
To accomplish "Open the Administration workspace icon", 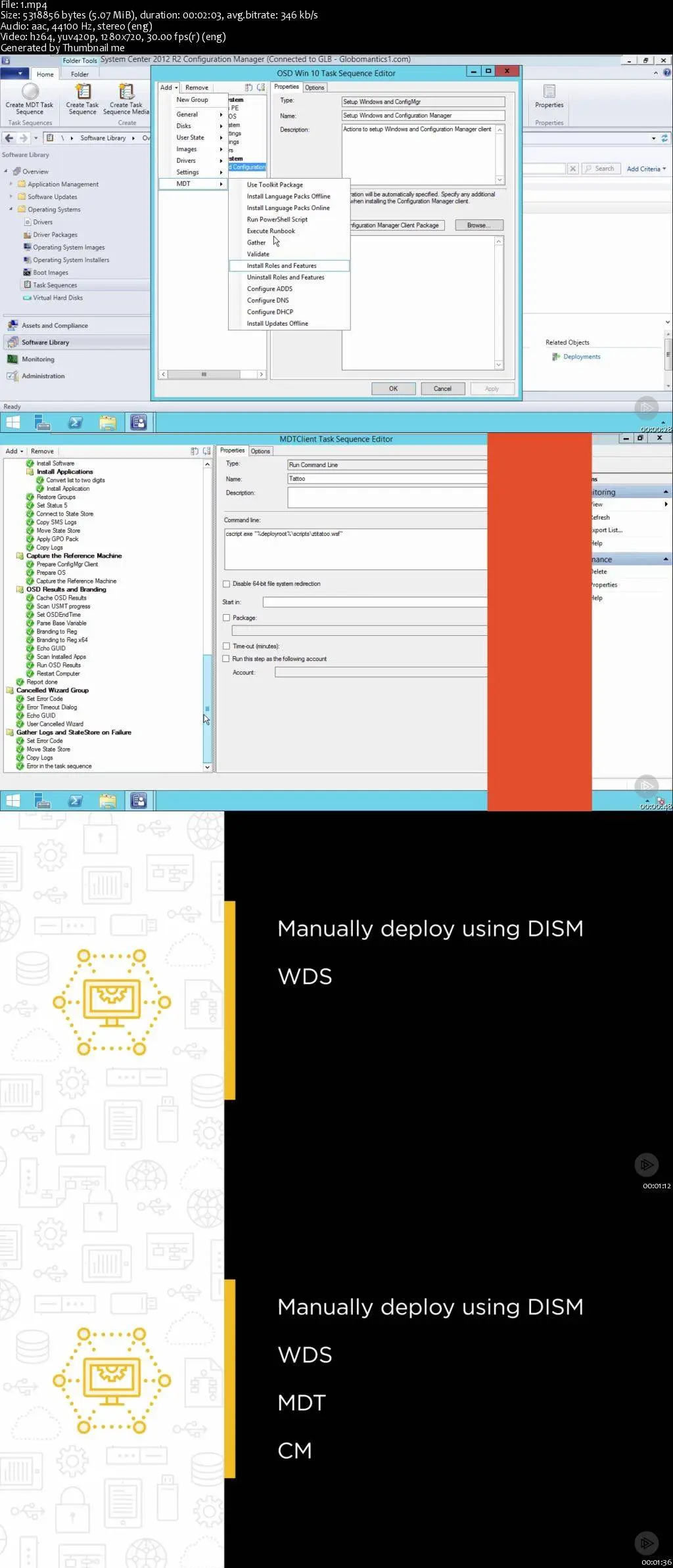I will 12,376.
